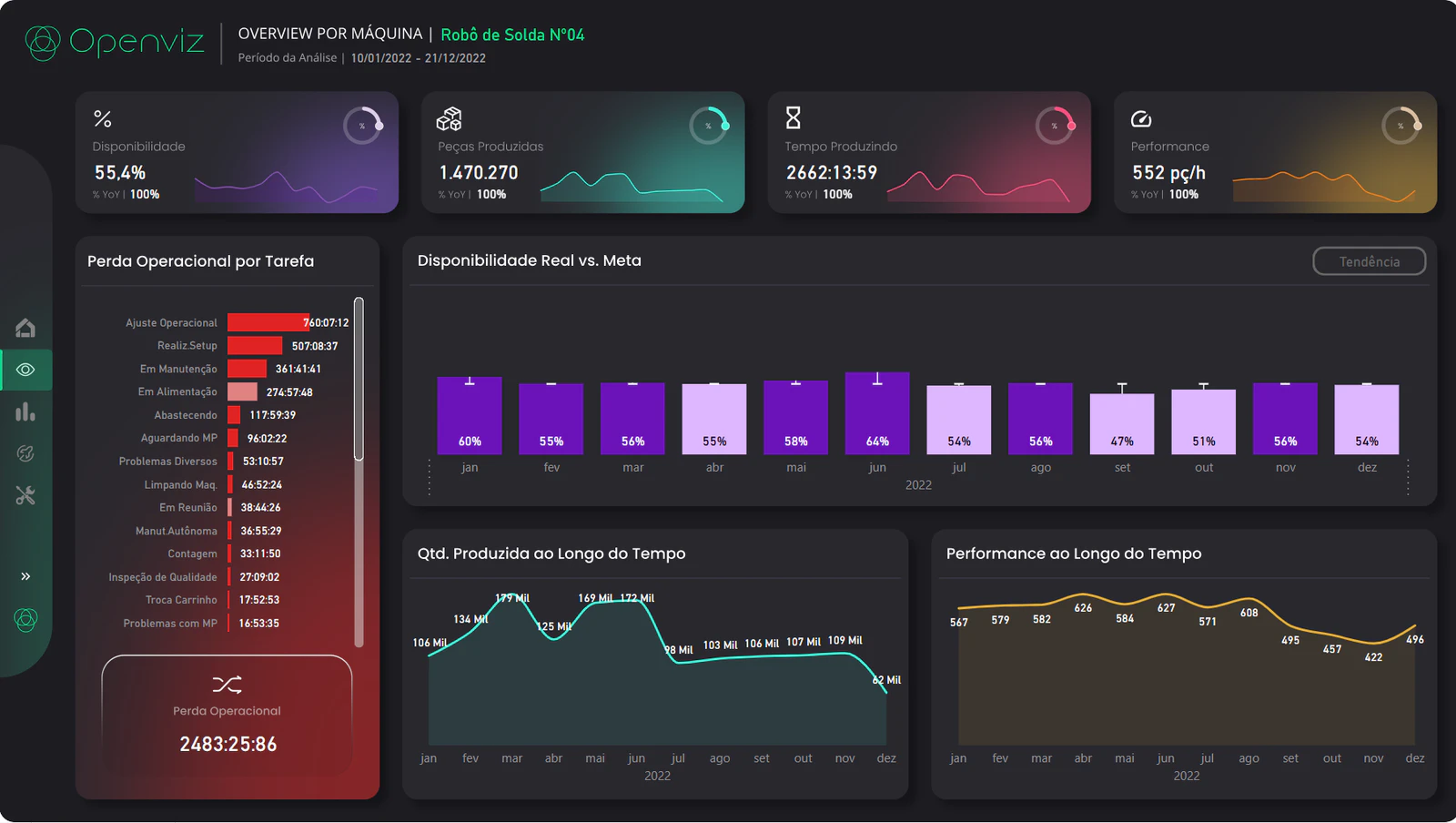
Task: Click the Openviz logo in header
Action: tap(114, 42)
